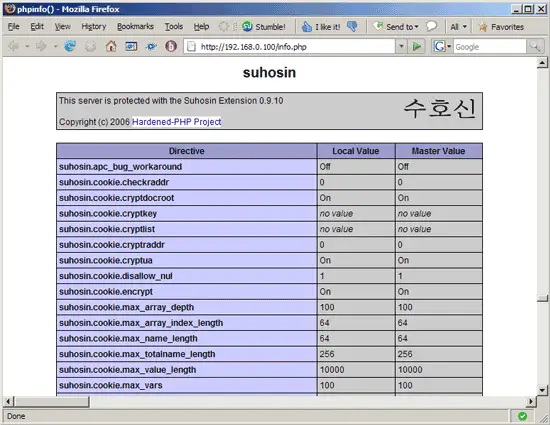The height and width of the screenshot is (425, 550).
Task: Click the vertical scrollbar down arrow
Action: tap(542, 390)
